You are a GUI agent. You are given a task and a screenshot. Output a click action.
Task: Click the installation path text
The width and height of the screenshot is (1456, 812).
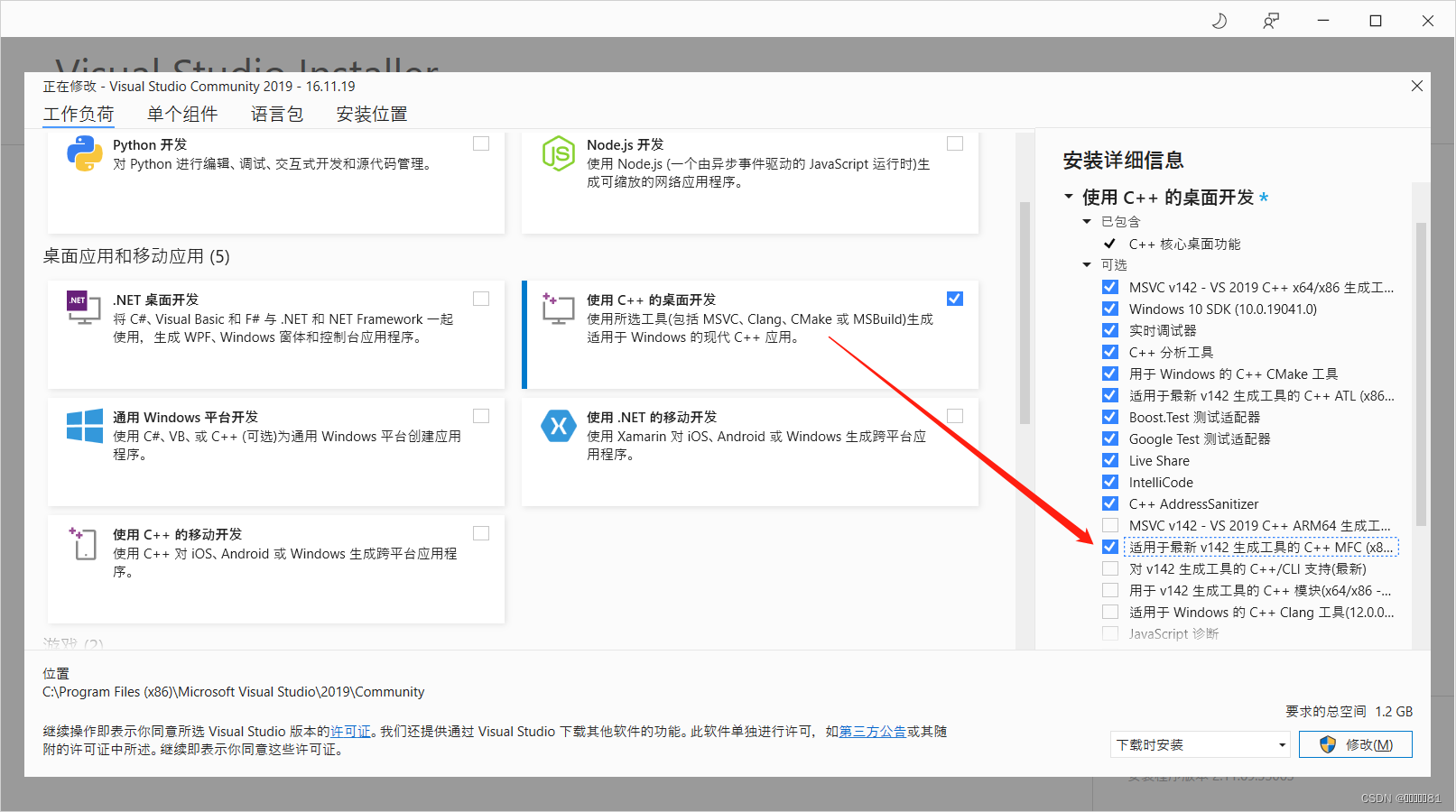(234, 692)
